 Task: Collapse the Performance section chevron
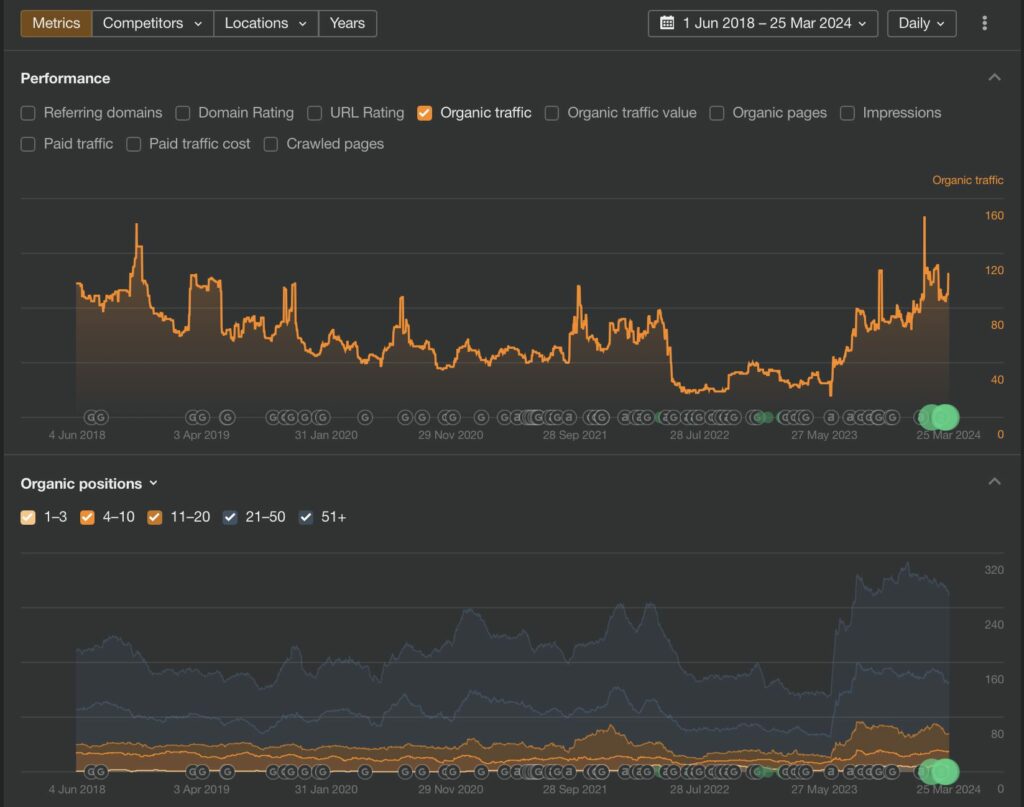[x=994, y=78]
